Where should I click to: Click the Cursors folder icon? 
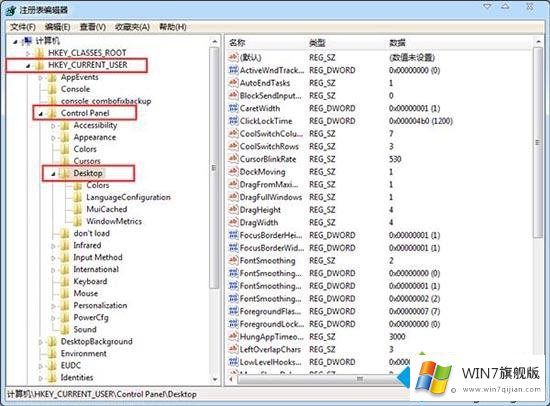coord(65,161)
